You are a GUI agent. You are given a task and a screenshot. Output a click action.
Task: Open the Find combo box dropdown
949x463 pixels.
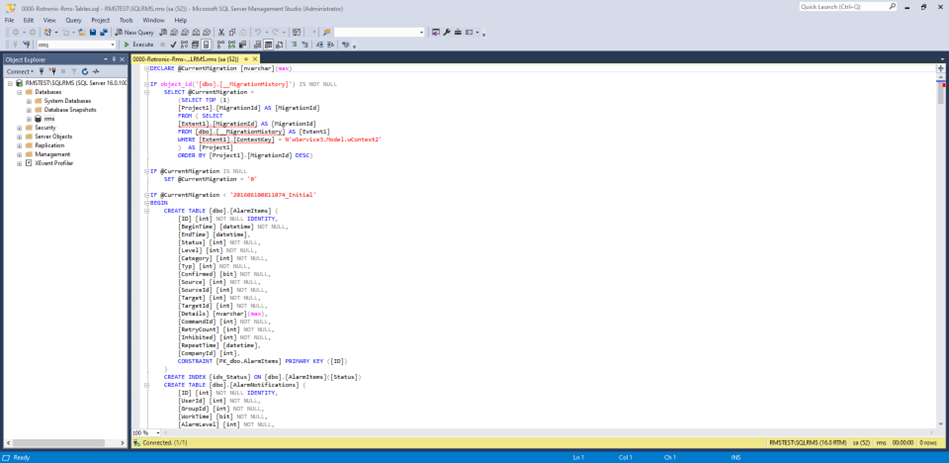point(422,32)
